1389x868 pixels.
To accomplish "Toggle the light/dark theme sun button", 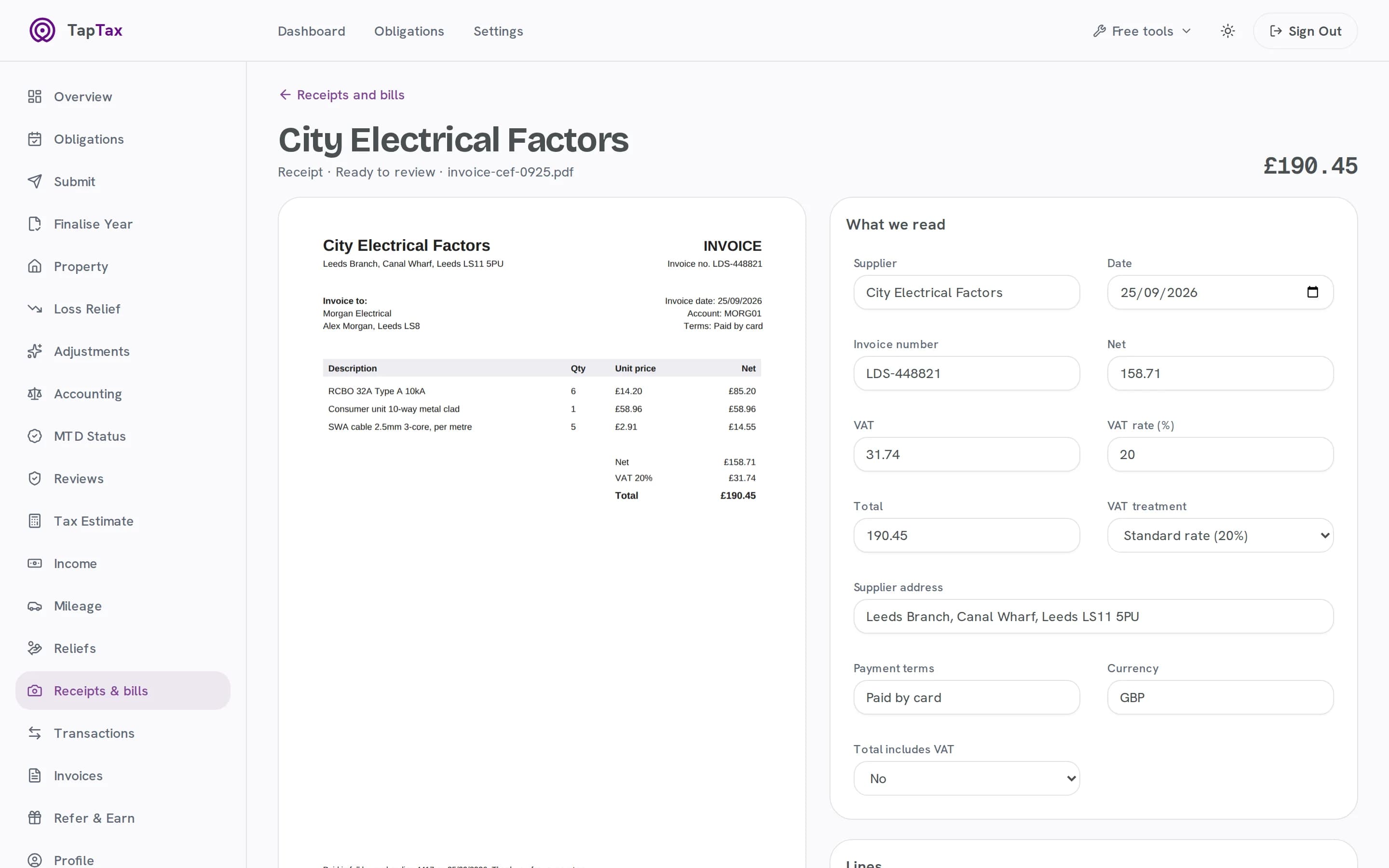I will [x=1228, y=31].
